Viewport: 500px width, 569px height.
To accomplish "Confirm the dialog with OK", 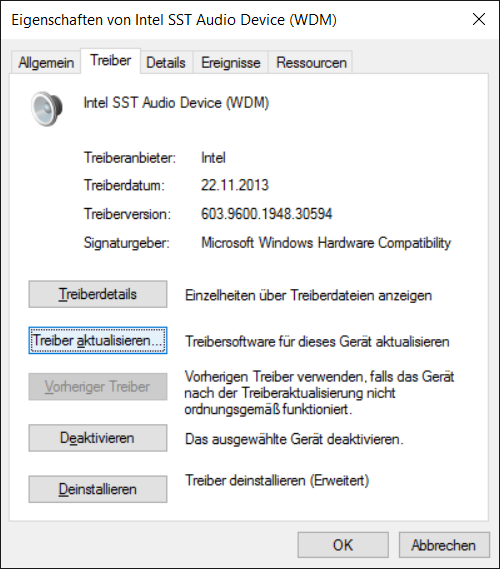I will tap(343, 545).
